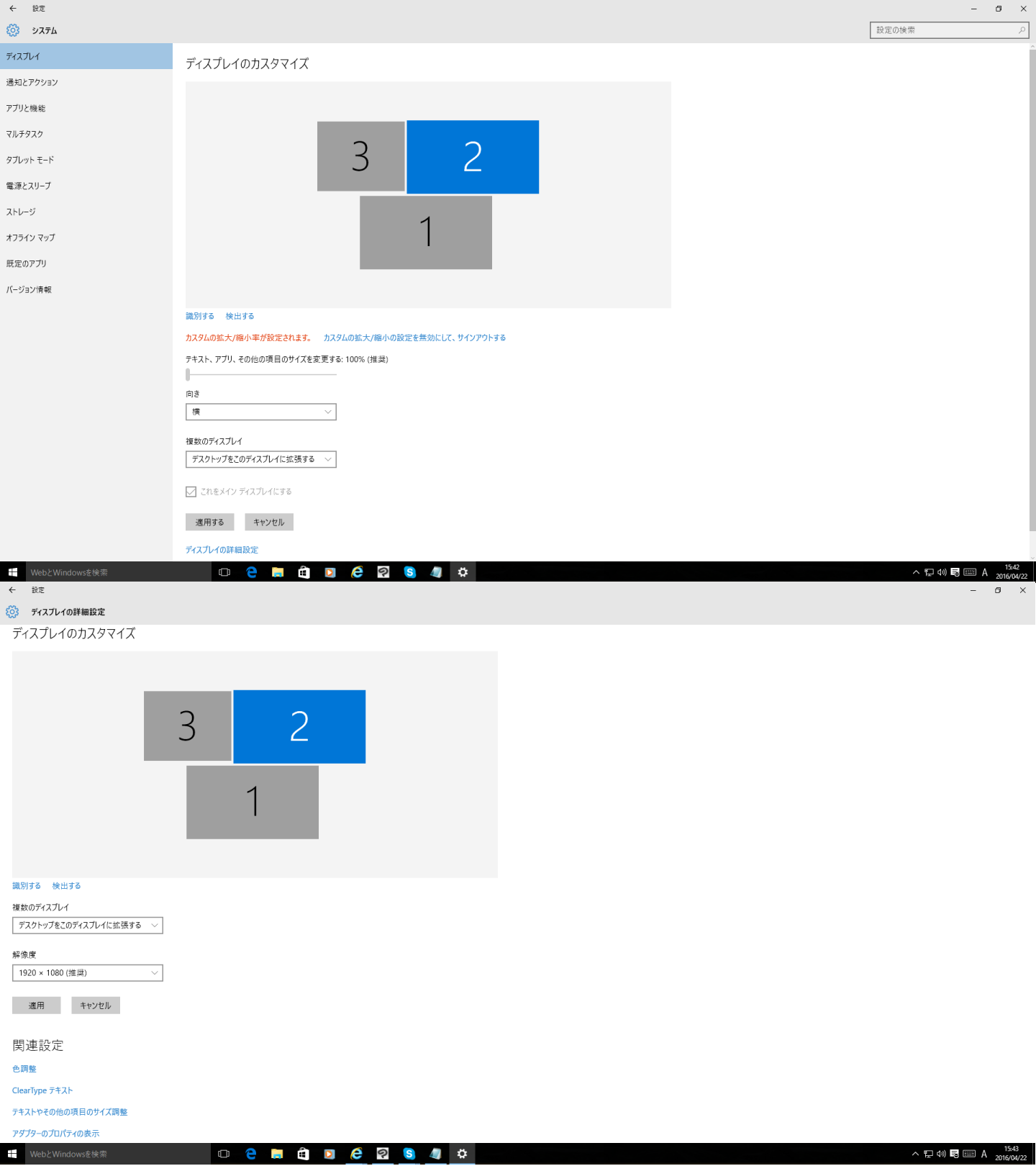Screen dimensions: 1036x1166
Task: Click the network icon on the 15:43 taskbar
Action: [x=928, y=1154]
